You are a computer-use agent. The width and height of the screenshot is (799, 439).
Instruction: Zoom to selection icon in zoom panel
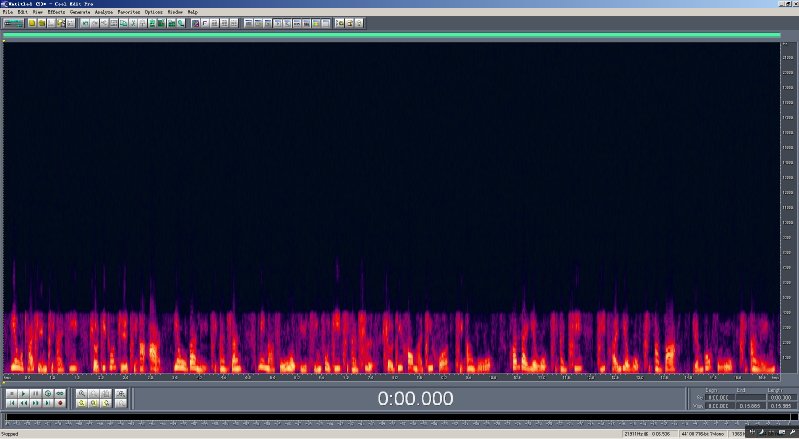coord(82,403)
